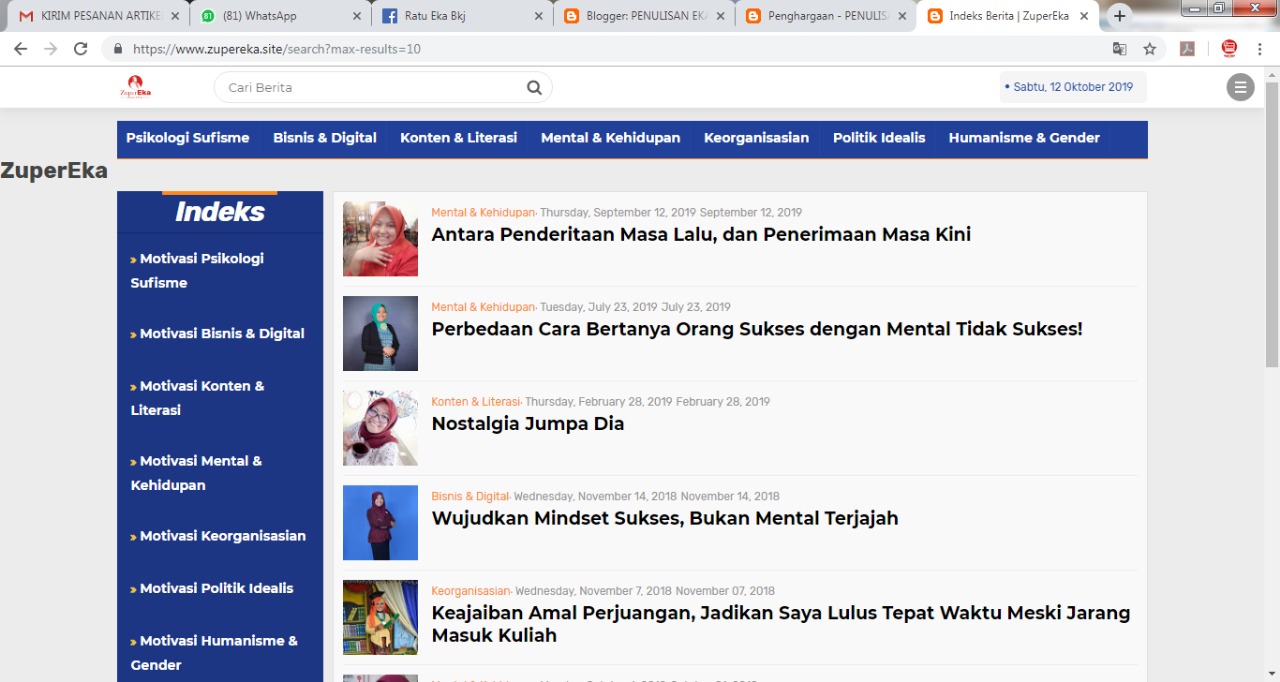Click Konten & Literasi label on Nostalgia article
The image size is (1280, 682).
(x=476, y=402)
